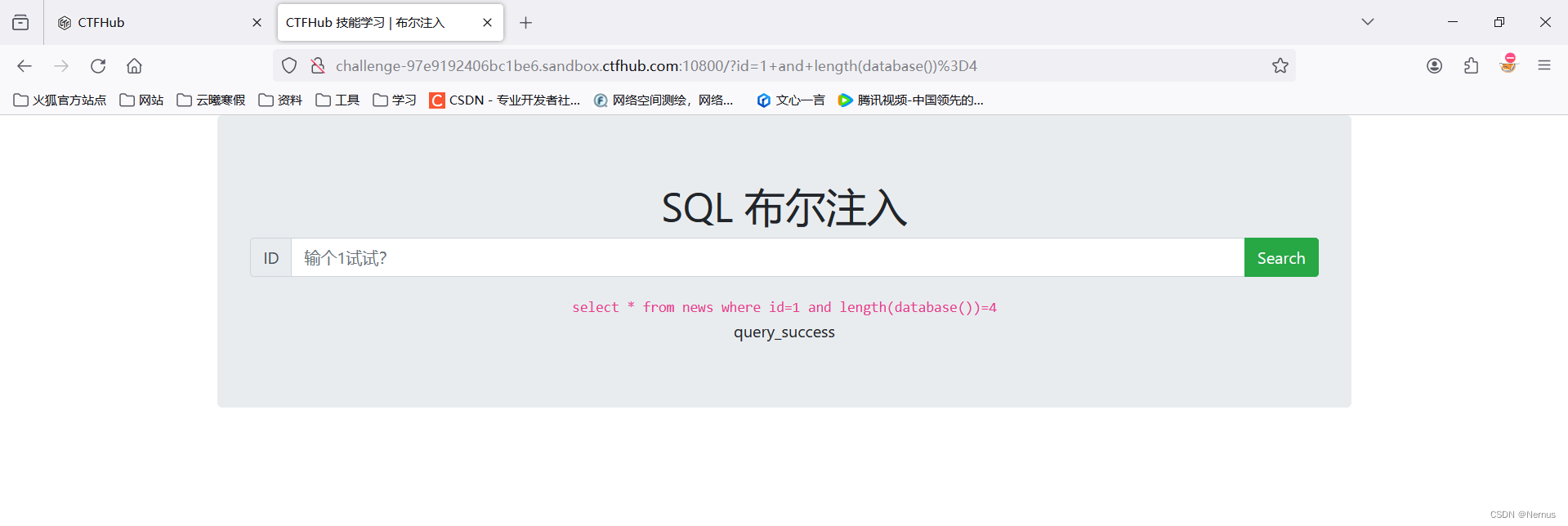Close the CTFHub tab
Viewport: 1568px width, 526px height.
tap(257, 23)
